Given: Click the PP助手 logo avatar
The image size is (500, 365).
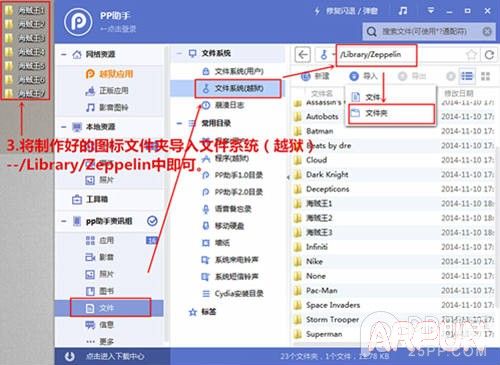Looking at the screenshot, I should pyautogui.click(x=78, y=22).
